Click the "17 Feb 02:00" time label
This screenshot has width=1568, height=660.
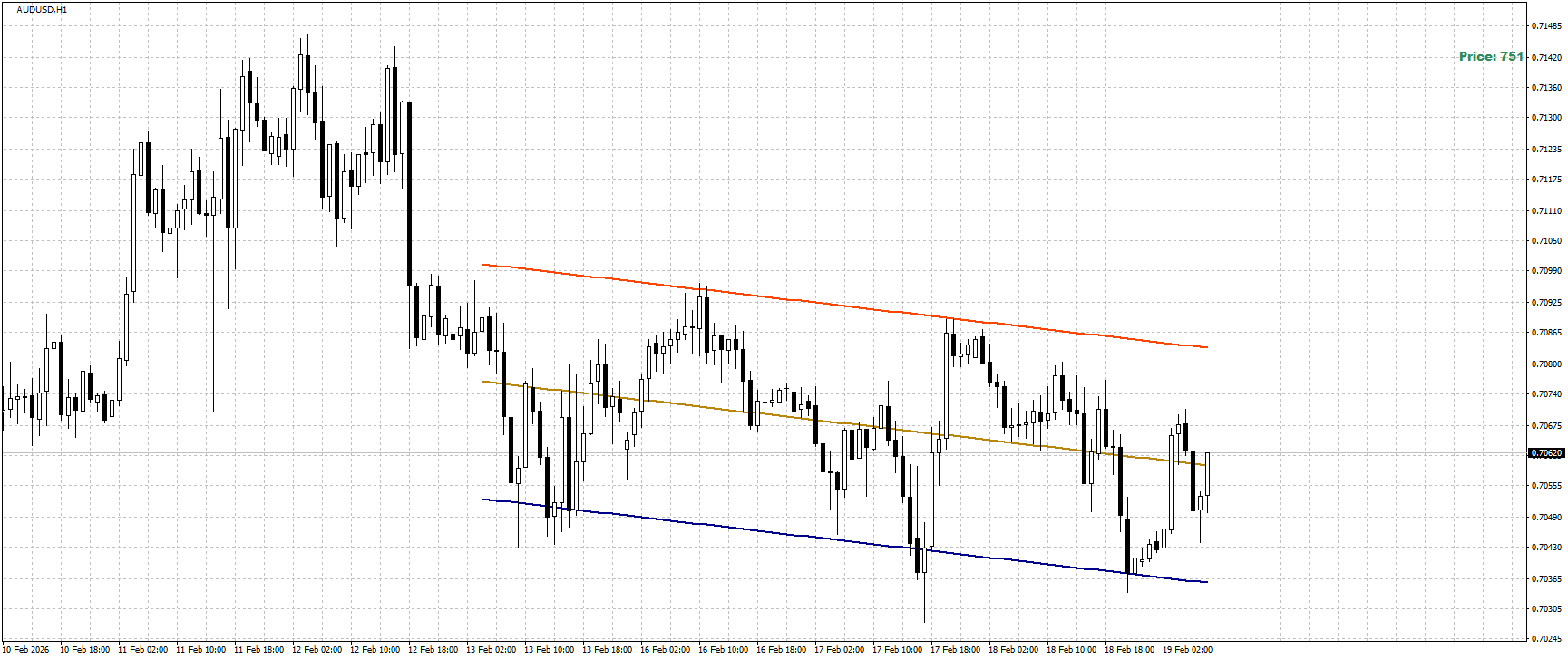(840, 650)
